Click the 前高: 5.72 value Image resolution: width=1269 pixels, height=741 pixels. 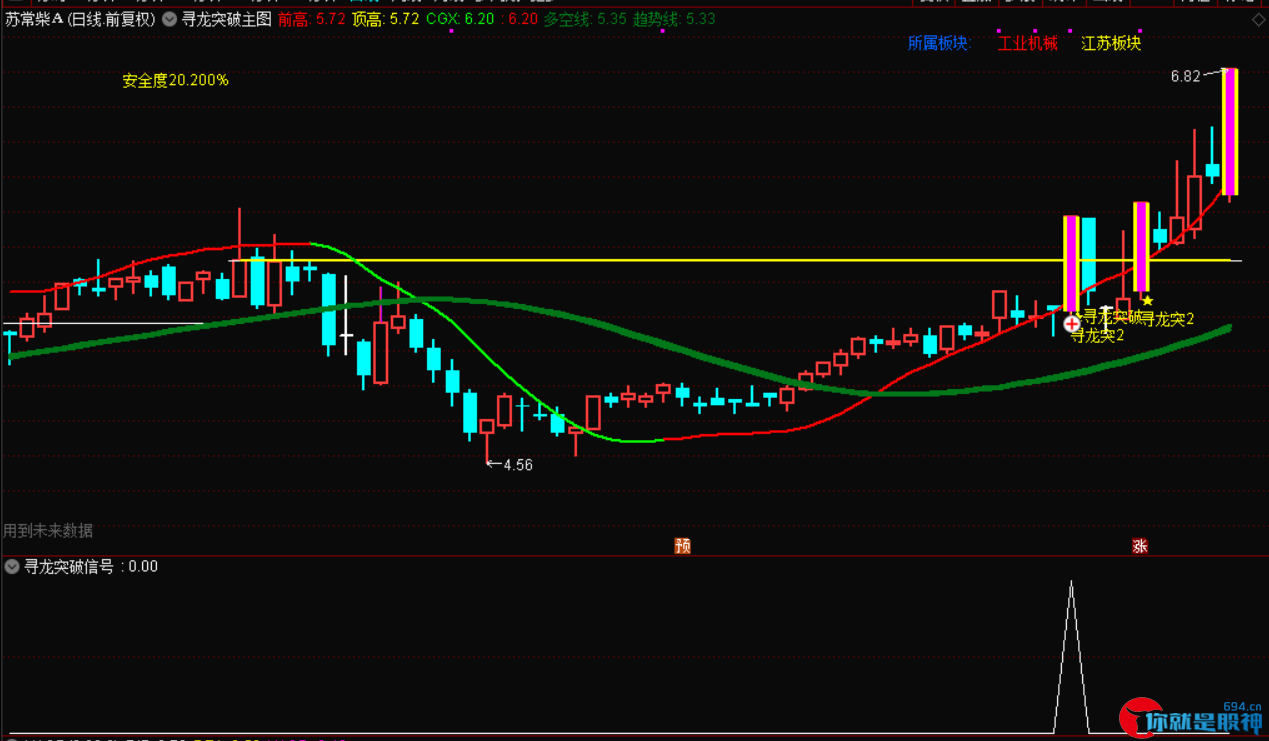click(312, 19)
